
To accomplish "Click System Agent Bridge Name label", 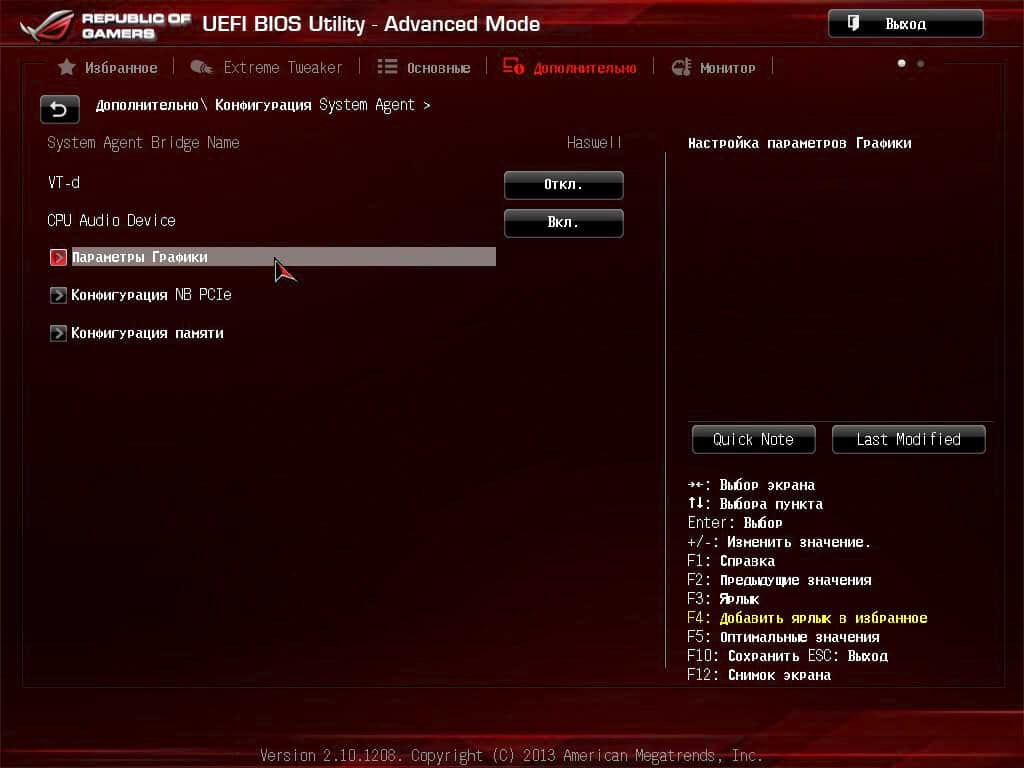I will (x=143, y=142).
